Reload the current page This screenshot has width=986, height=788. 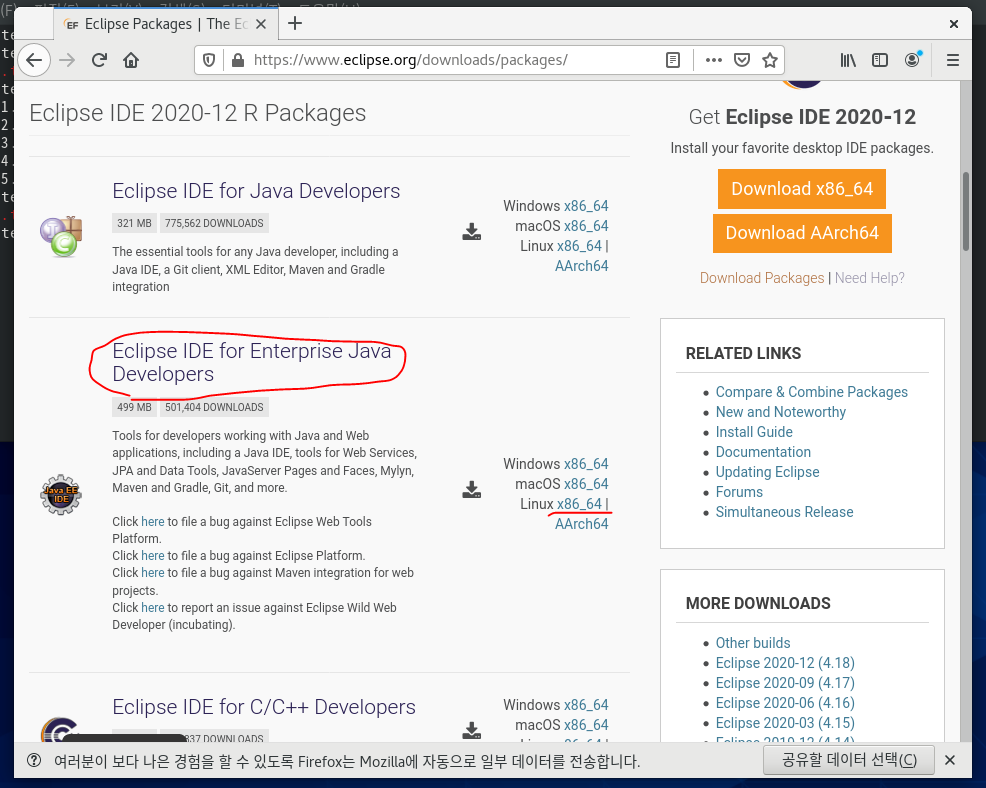99,60
